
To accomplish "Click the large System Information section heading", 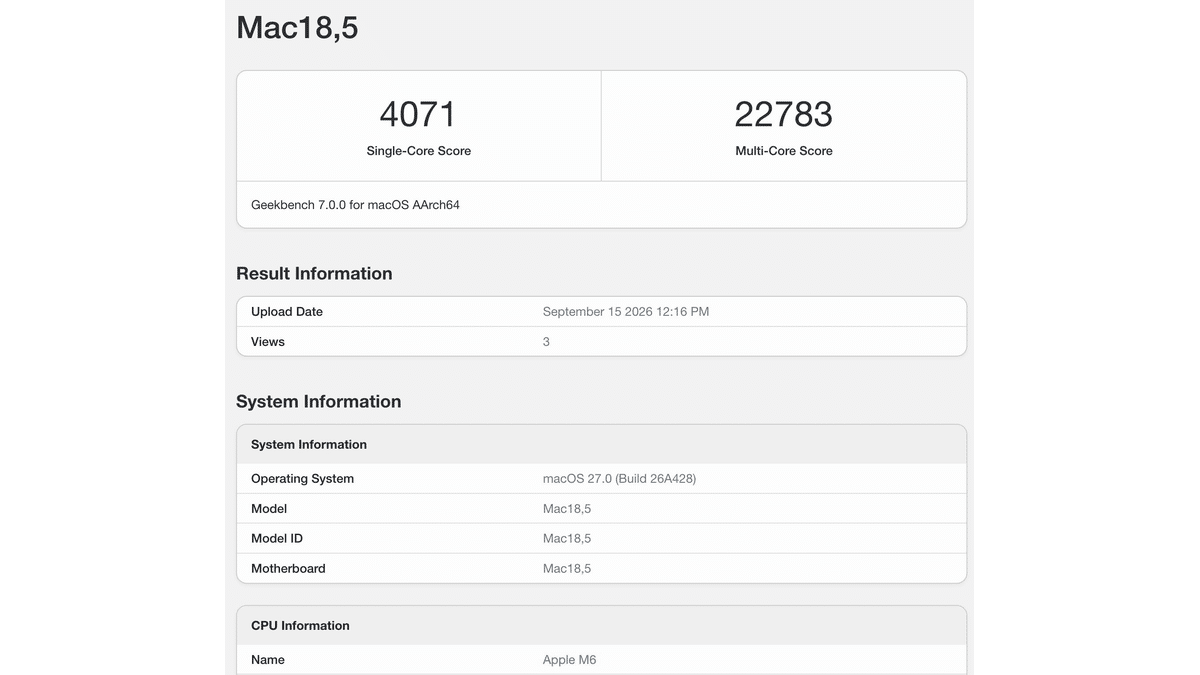I will 318,402.
